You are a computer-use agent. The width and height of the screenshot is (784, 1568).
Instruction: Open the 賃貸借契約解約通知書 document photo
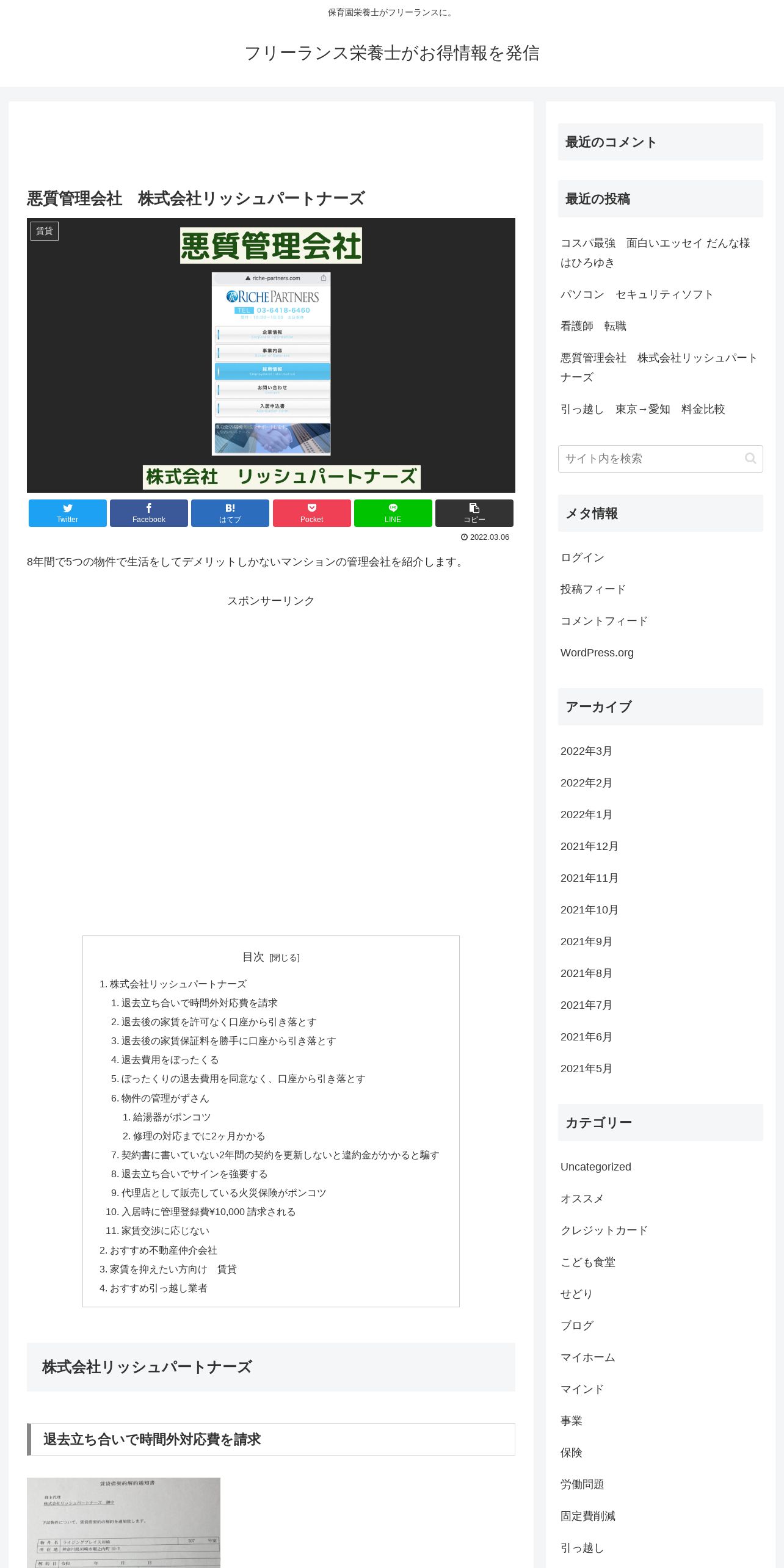tap(123, 1523)
